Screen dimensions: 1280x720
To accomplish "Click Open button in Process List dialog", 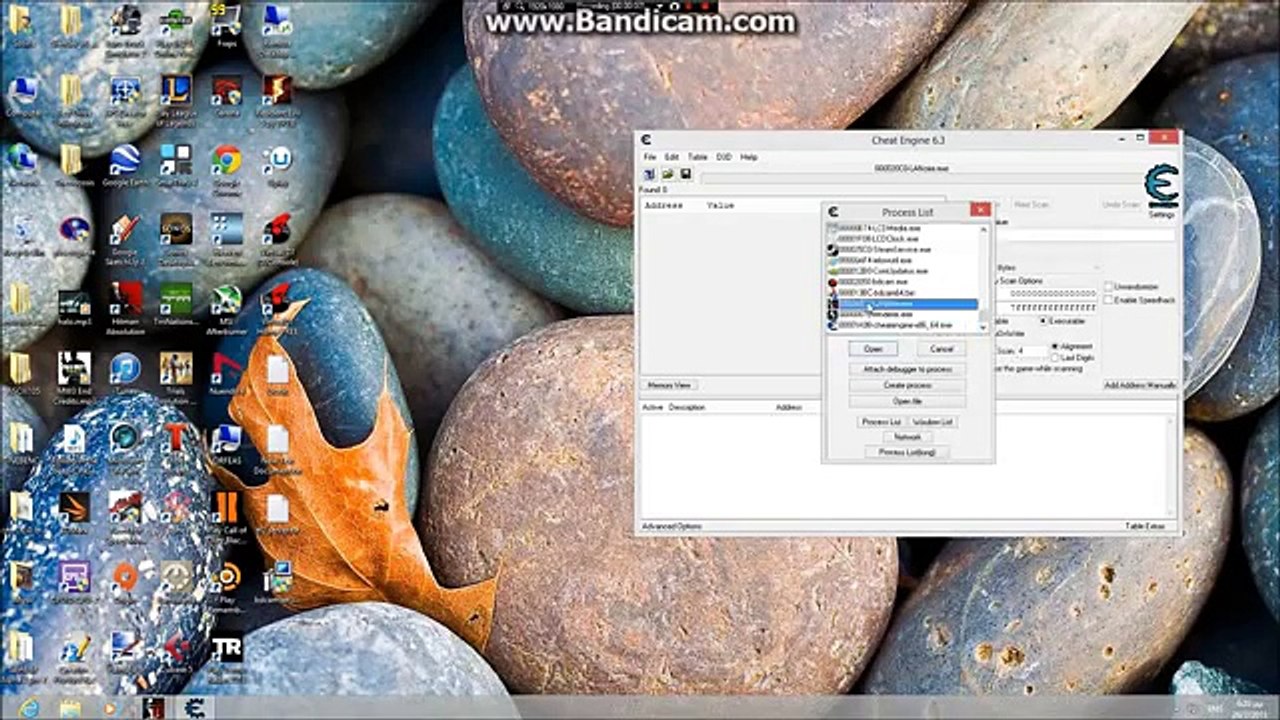I will [x=873, y=349].
